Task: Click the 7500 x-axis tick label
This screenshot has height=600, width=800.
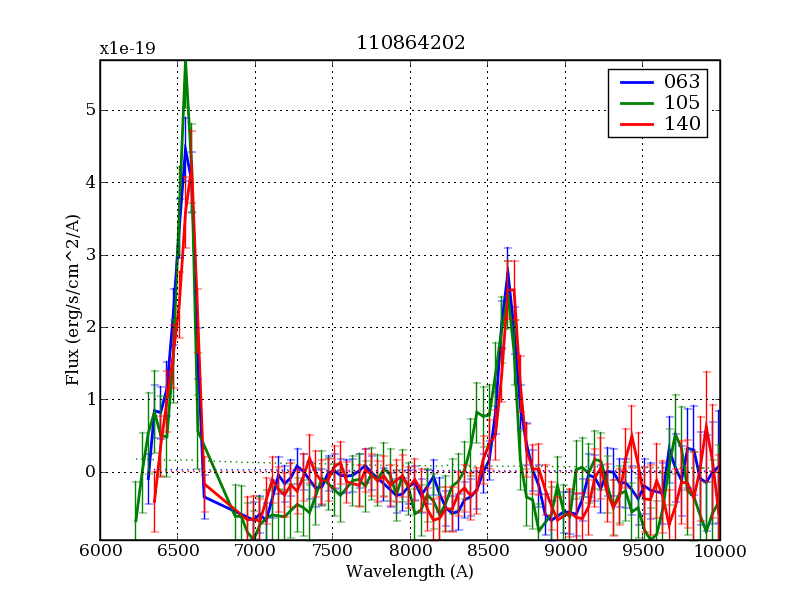Action: [332, 551]
